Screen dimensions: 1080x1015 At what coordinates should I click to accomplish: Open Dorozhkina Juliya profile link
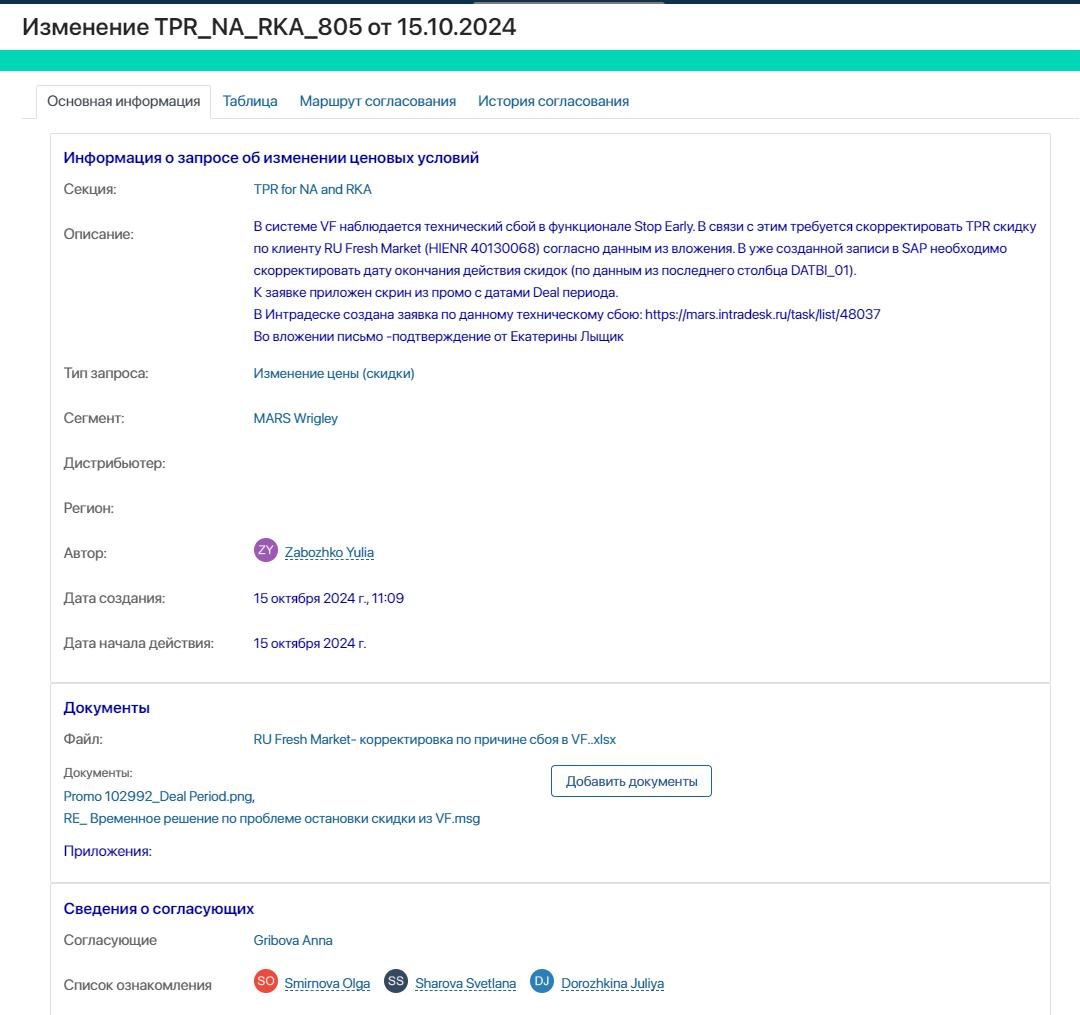(612, 983)
